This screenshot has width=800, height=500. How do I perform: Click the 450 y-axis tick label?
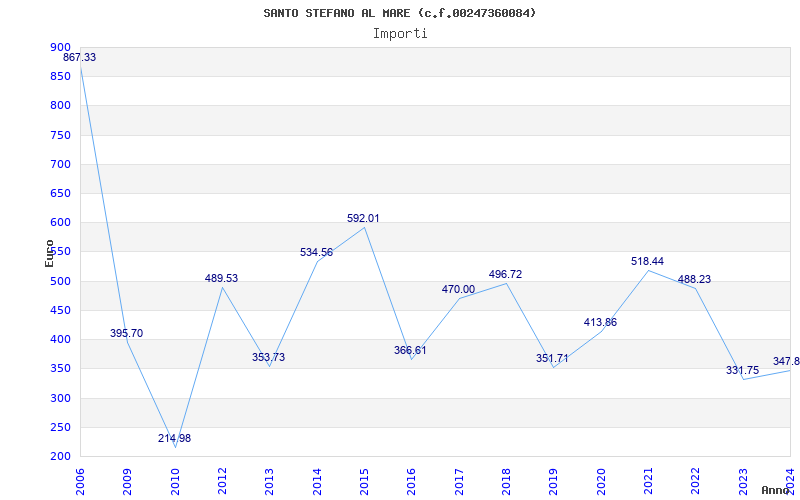pyautogui.click(x=60, y=310)
